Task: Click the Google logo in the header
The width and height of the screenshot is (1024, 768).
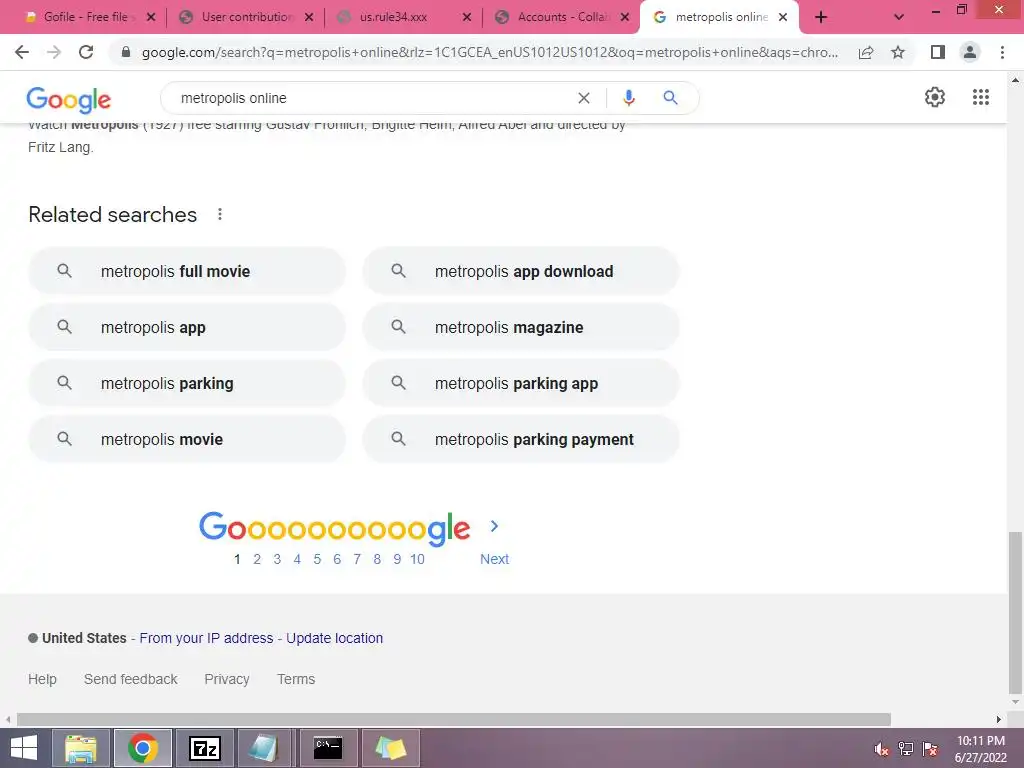Action: [69, 99]
